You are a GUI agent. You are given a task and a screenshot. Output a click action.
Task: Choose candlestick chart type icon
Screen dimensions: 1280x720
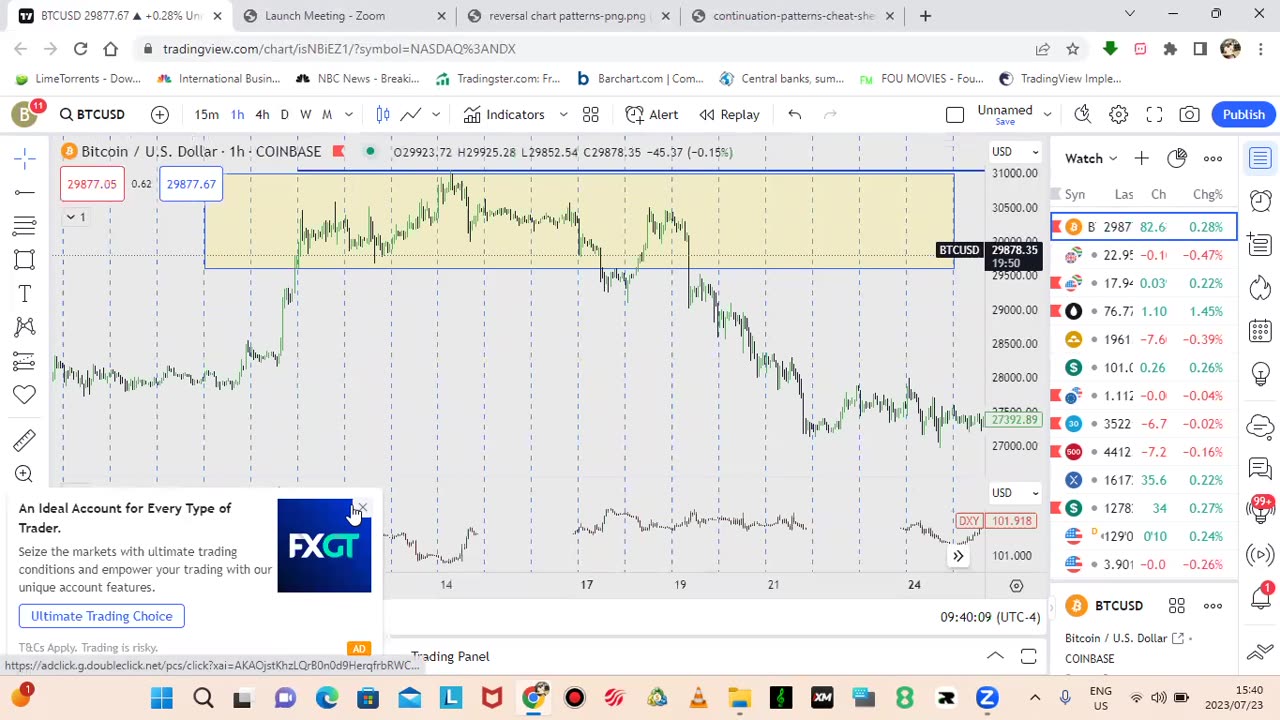(383, 115)
